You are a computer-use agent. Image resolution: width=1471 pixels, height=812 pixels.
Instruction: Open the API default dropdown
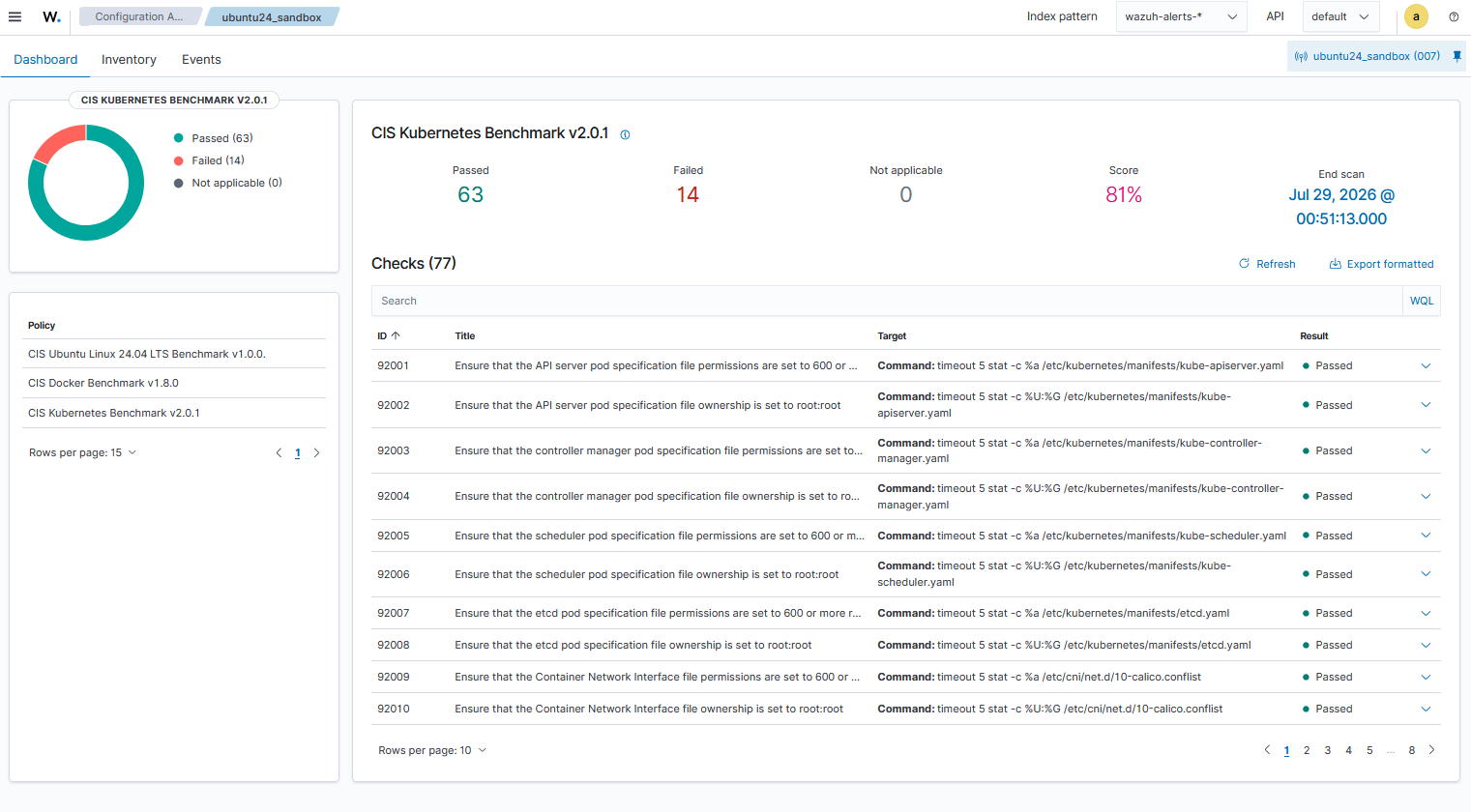1340,16
